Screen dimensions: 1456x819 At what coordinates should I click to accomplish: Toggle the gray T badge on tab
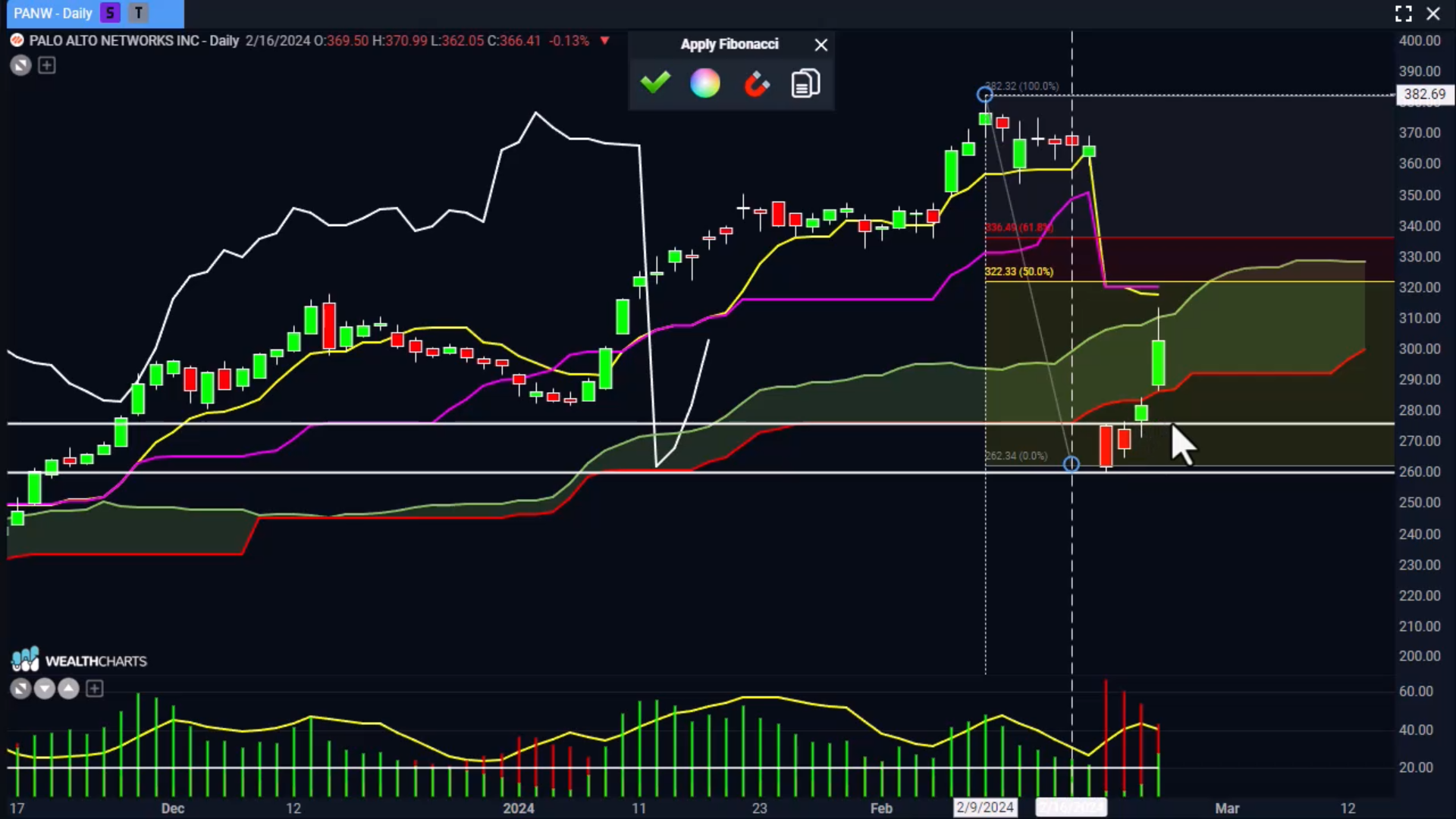point(138,13)
